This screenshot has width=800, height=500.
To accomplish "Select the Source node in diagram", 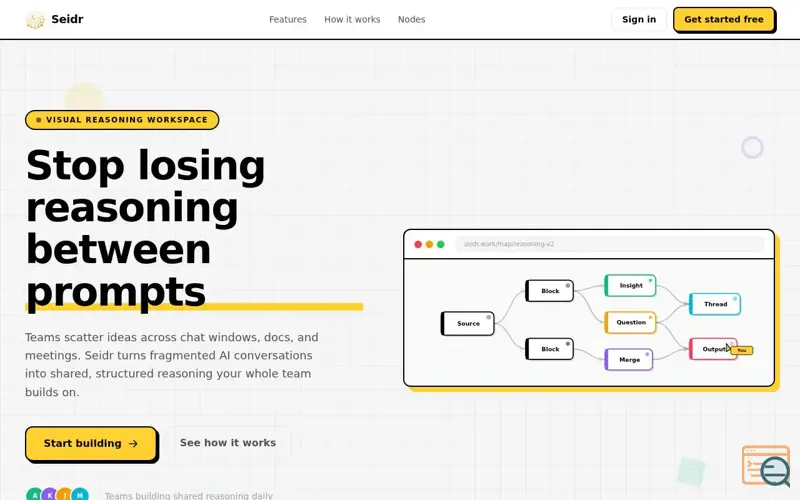I will (468, 323).
